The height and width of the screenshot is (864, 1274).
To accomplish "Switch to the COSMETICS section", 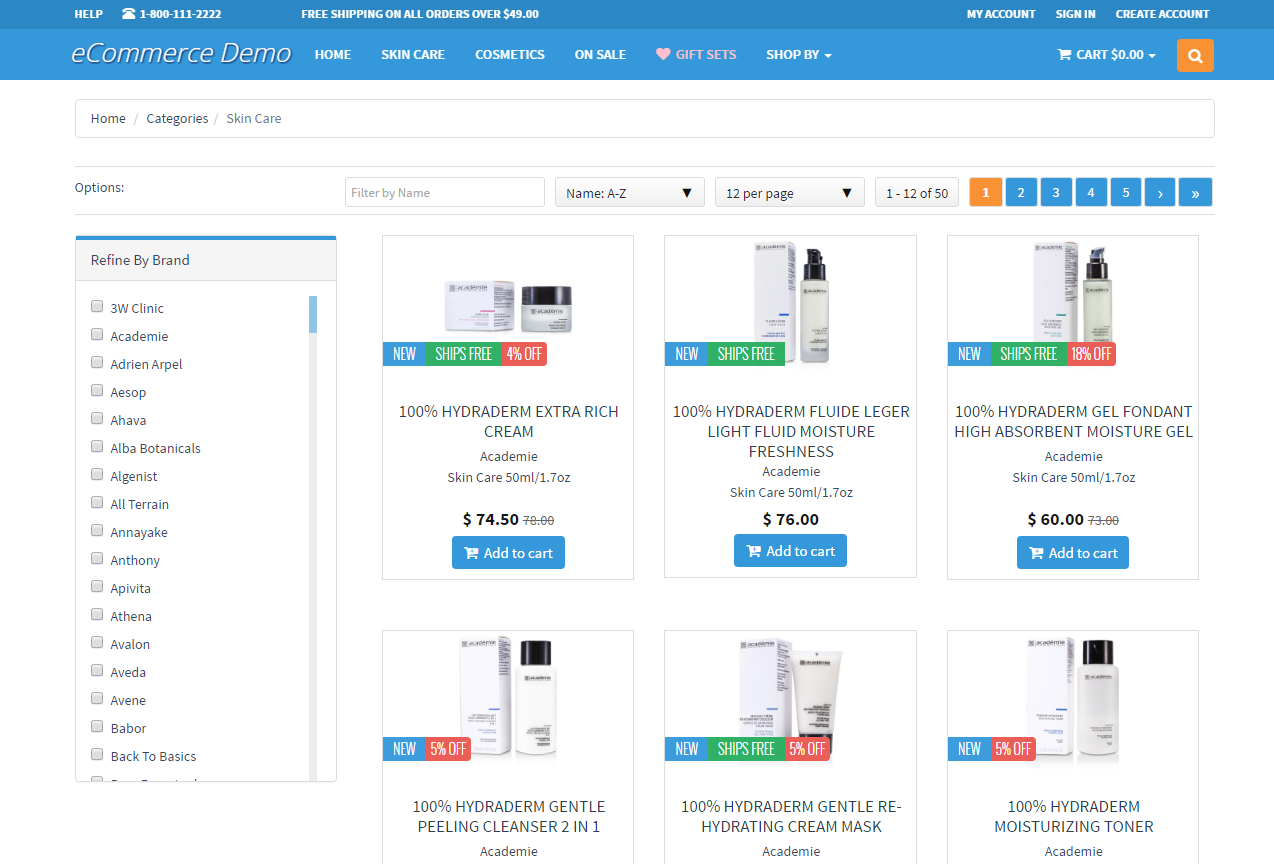I will (x=510, y=55).
